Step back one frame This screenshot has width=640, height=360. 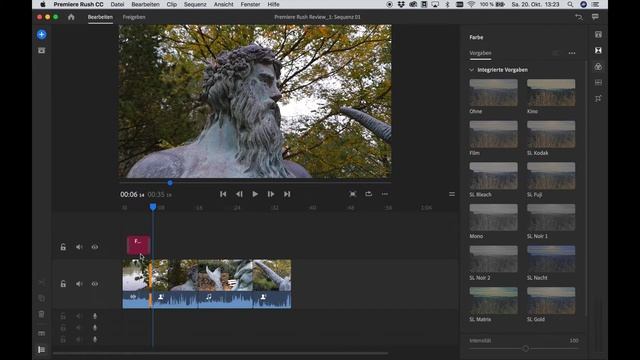[x=239, y=194]
